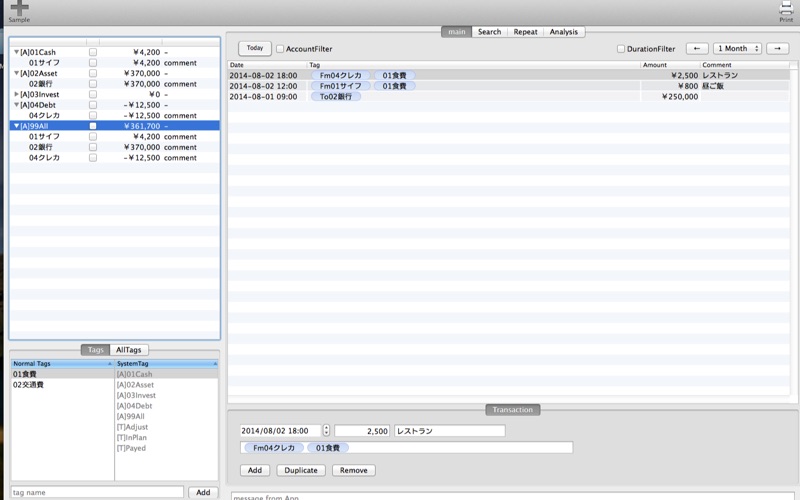This screenshot has height=500, width=800.
Task: Open the 1 Month duration dropdown
Action: point(737,48)
